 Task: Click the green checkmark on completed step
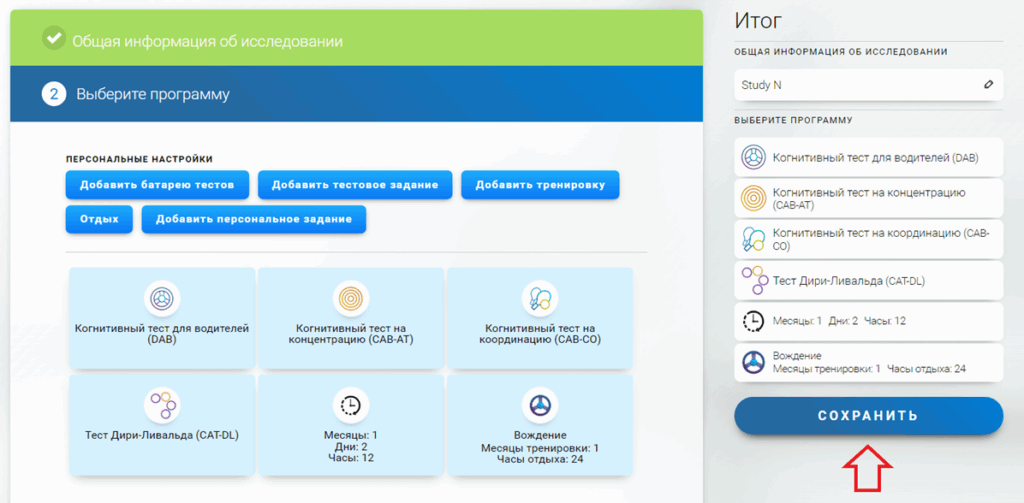tap(53, 39)
